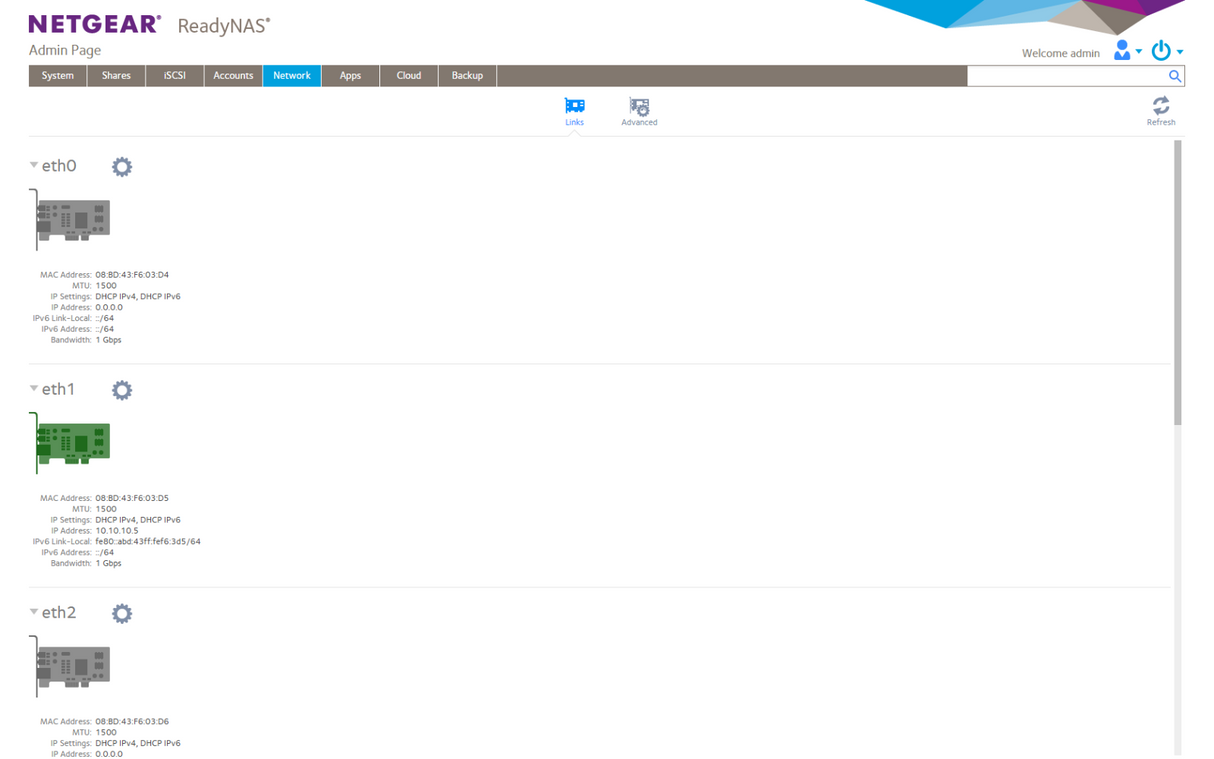Open eth0 settings gear

coord(122,167)
